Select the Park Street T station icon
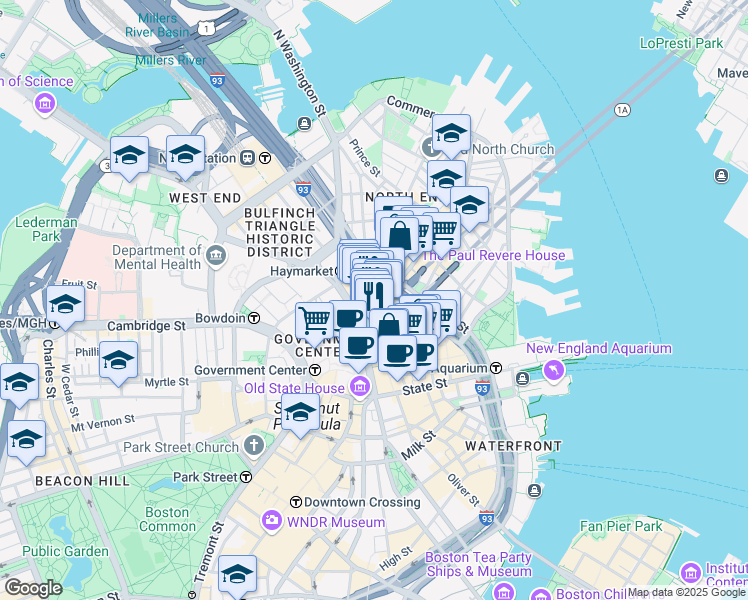 [x=246, y=477]
